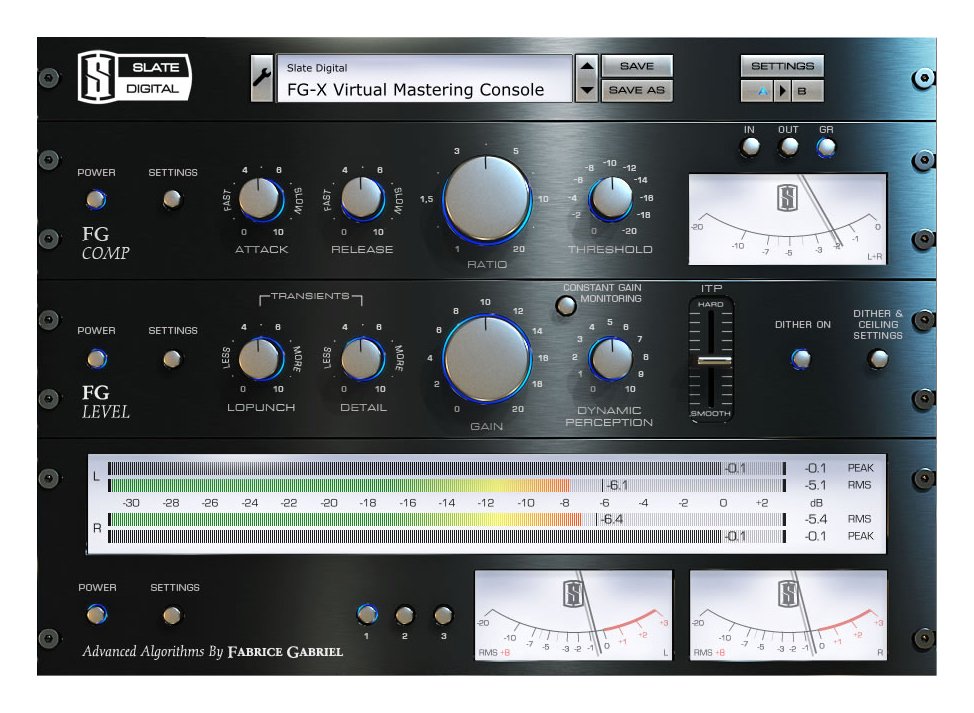This screenshot has height=713, width=974.
Task: Click the wrench icon beside preset display
Action: pyautogui.click(x=262, y=78)
